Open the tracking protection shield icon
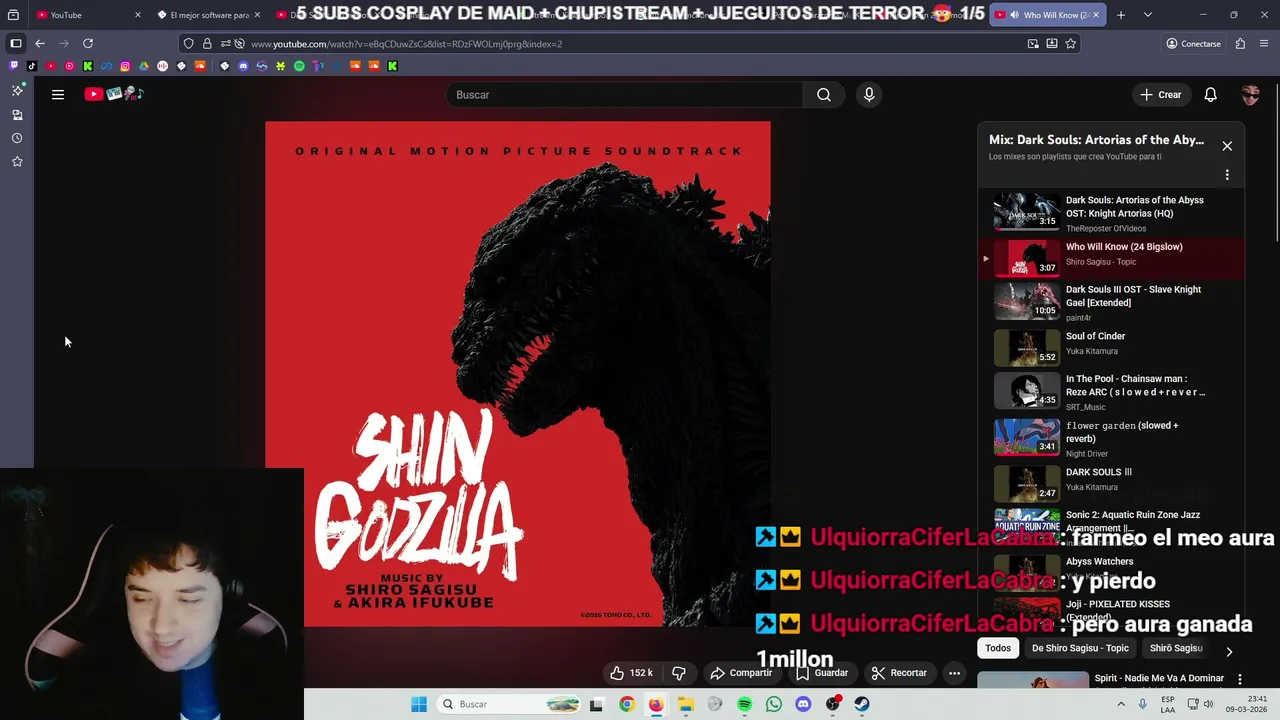Image resolution: width=1280 pixels, height=720 pixels. point(188,44)
